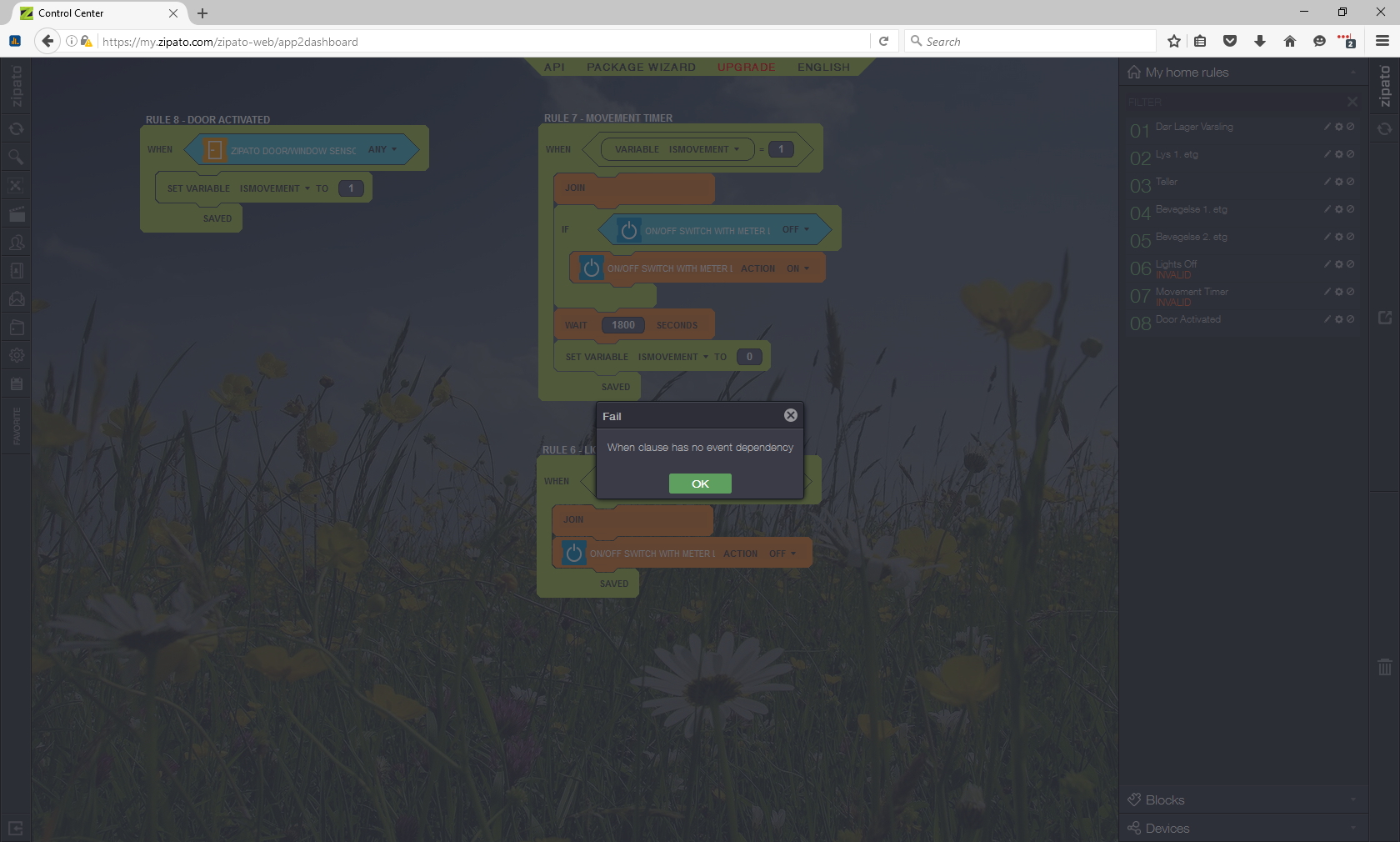The image size is (1400, 842).
Task: Click the FILTER input field
Action: pos(1233,102)
